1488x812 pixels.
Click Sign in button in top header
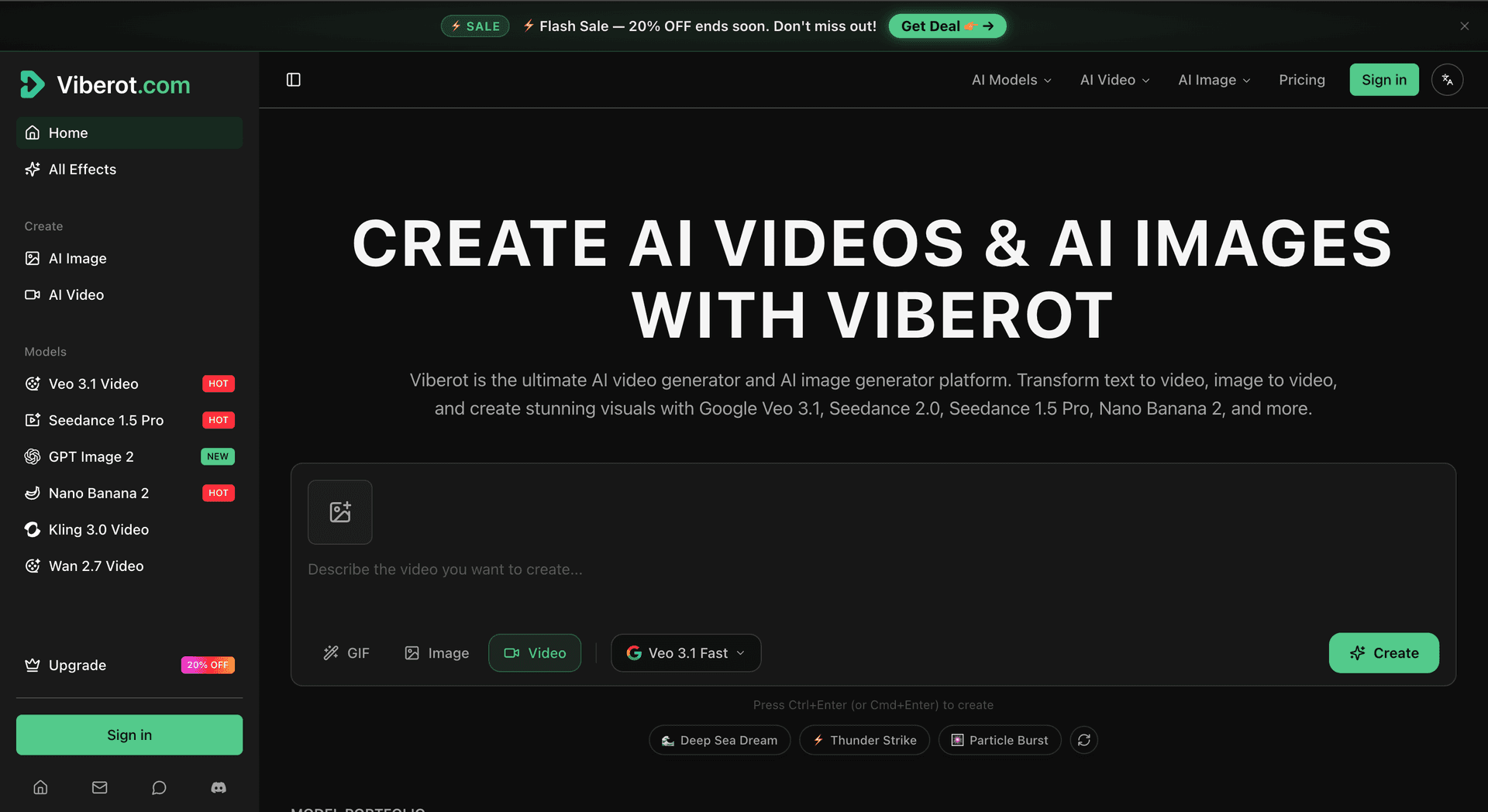[x=1383, y=80]
